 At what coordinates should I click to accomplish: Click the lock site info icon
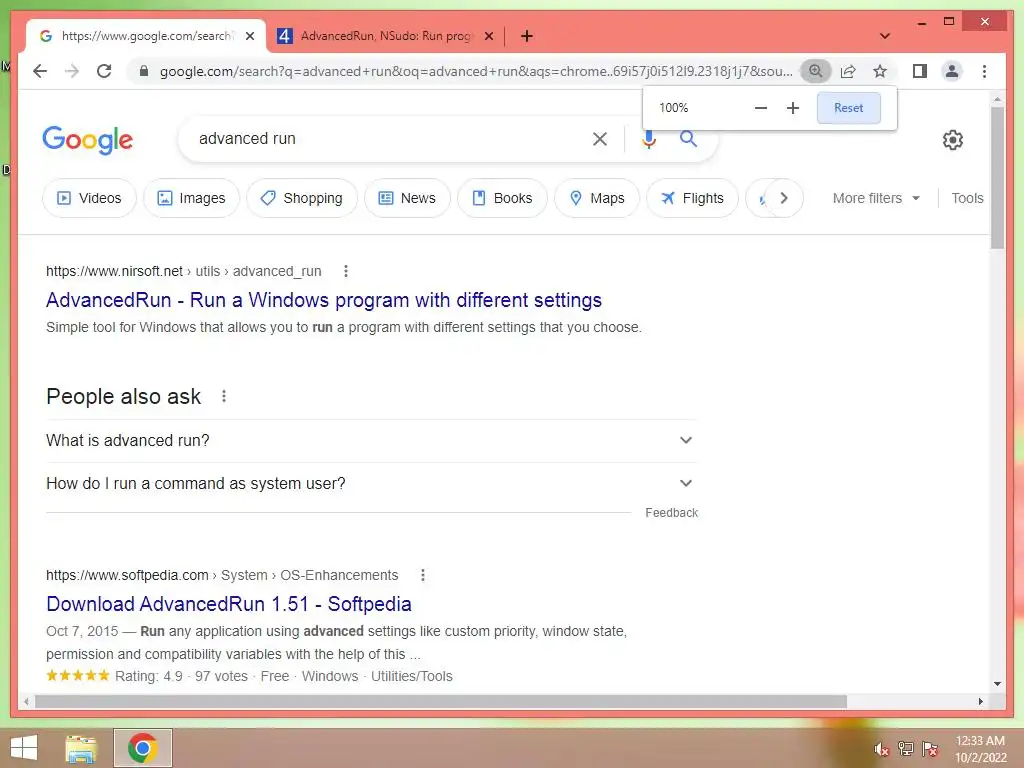pyautogui.click(x=144, y=71)
